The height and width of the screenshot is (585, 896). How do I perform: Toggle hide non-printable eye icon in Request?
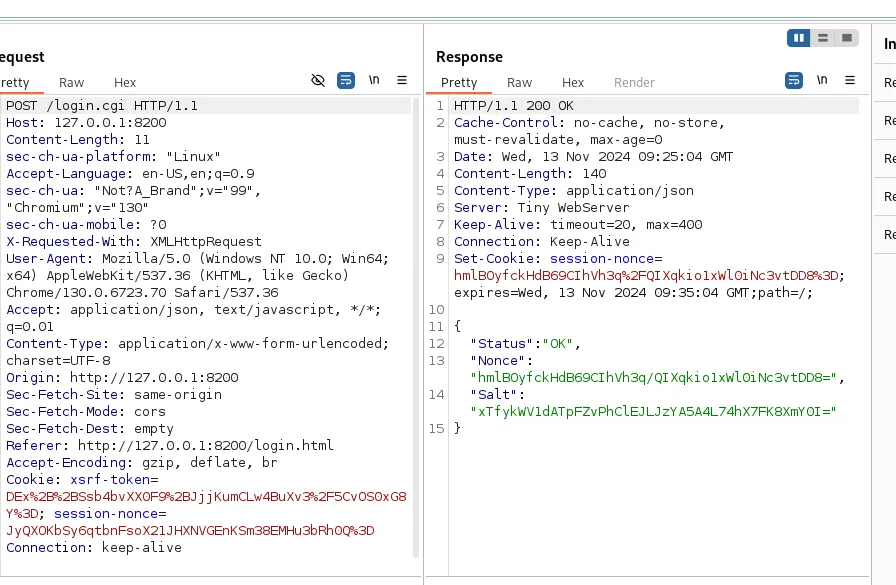[x=318, y=81]
